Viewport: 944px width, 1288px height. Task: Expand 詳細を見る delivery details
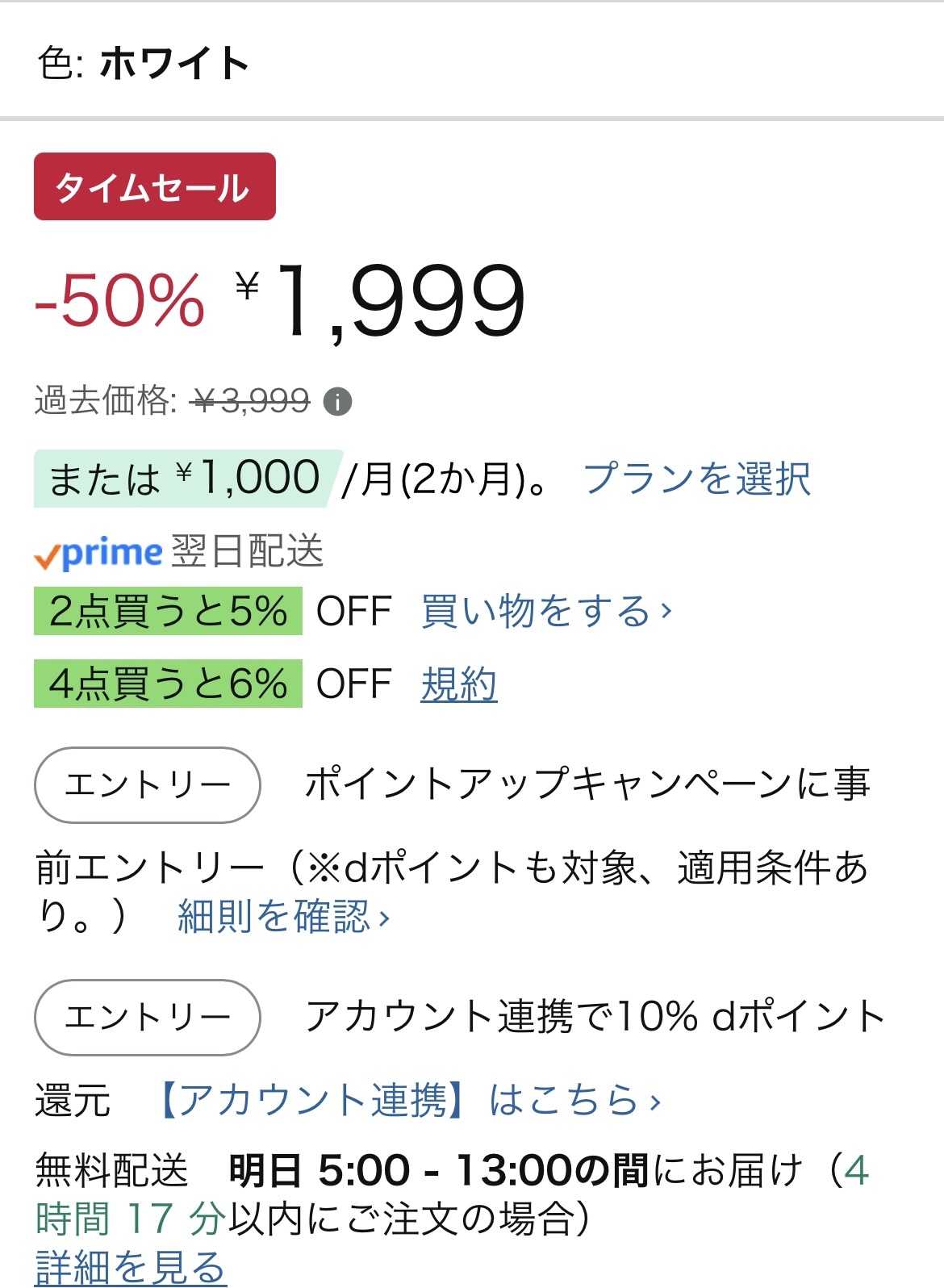point(131,1267)
